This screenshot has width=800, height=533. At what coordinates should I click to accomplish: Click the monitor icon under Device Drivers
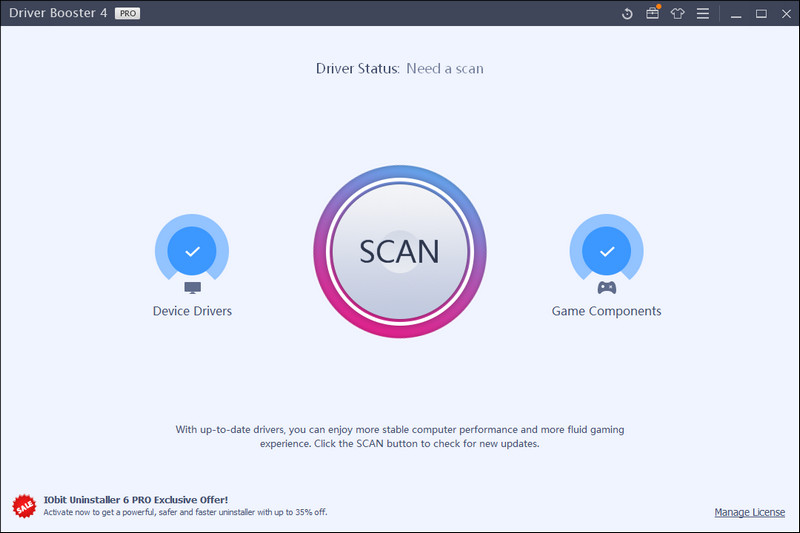pos(192,288)
